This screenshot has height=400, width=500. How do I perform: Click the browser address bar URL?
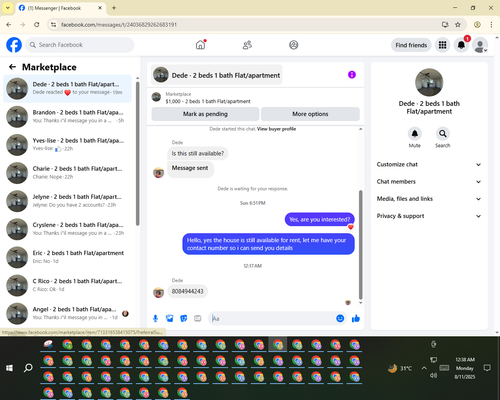point(119,25)
